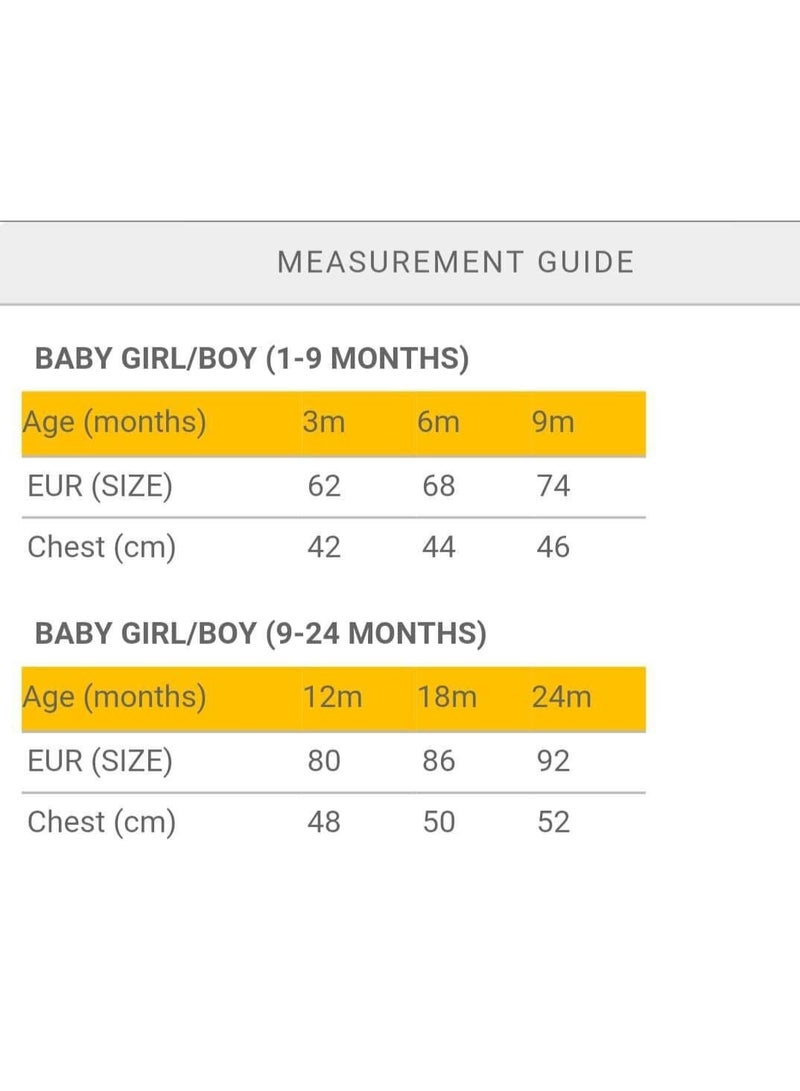Click the 3m age column header
The width and height of the screenshot is (800, 1091).
[x=323, y=422]
